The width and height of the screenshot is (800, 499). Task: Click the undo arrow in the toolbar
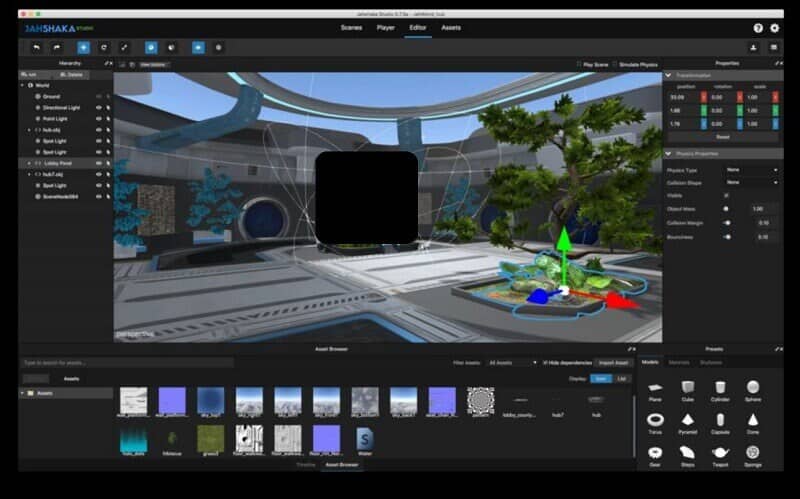point(36,47)
